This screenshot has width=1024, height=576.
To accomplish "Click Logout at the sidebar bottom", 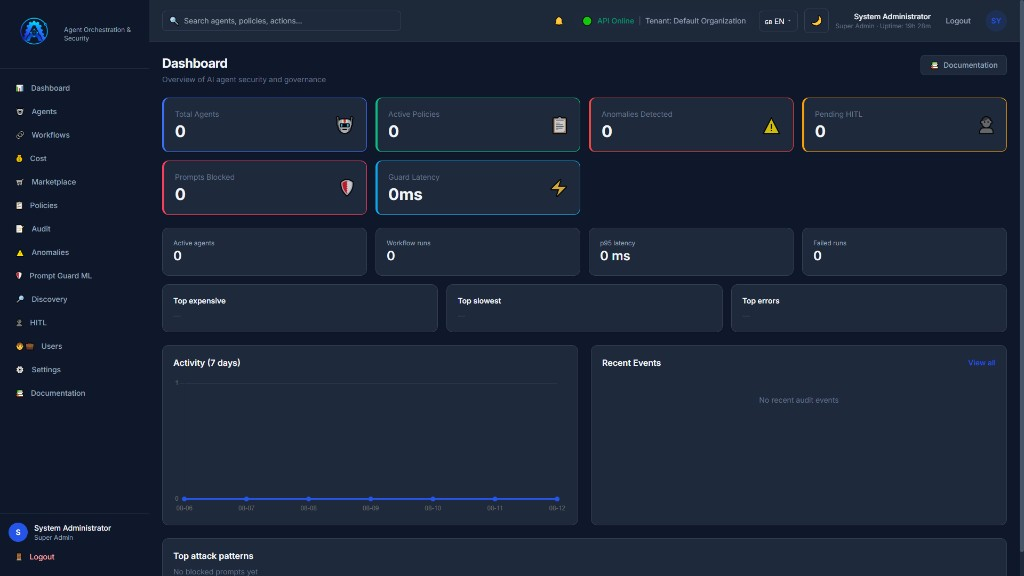I will 41,557.
